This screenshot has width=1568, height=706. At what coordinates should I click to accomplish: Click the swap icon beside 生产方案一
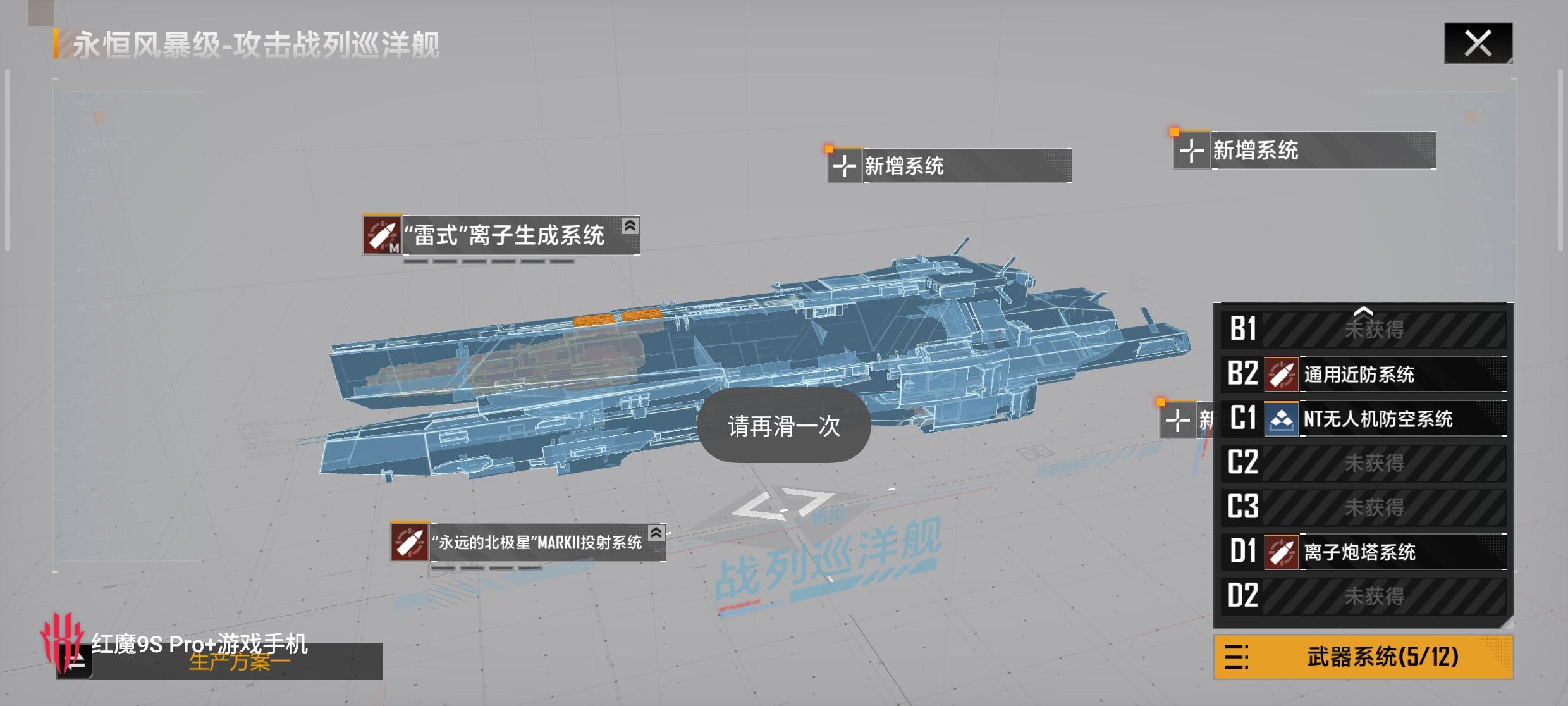pyautogui.click(x=75, y=662)
